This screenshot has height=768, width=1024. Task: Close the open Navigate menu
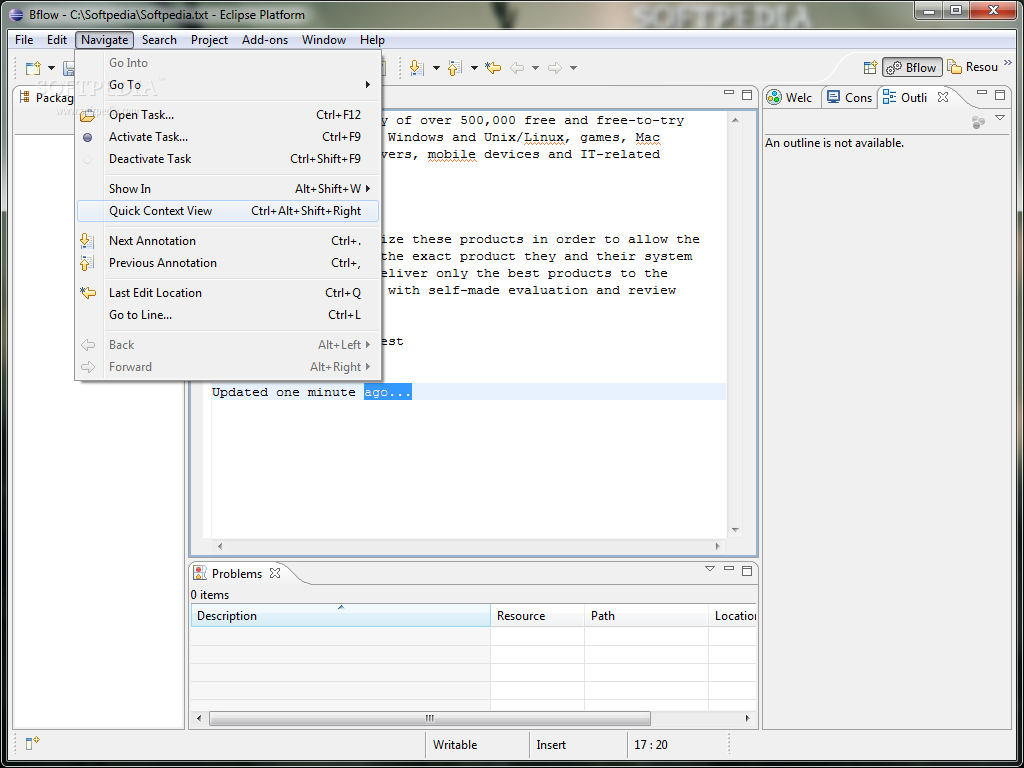pyautogui.click(x=104, y=40)
